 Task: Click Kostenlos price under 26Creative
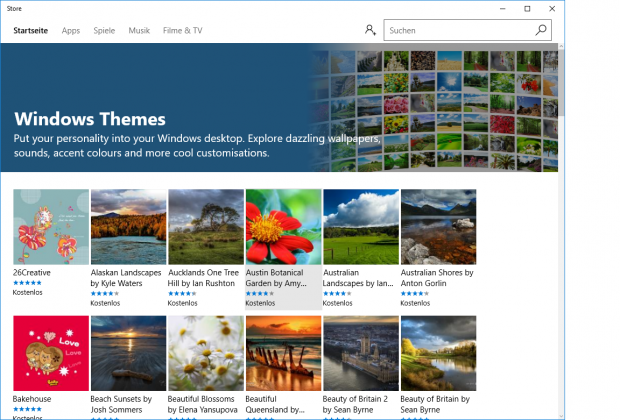tap(28, 292)
